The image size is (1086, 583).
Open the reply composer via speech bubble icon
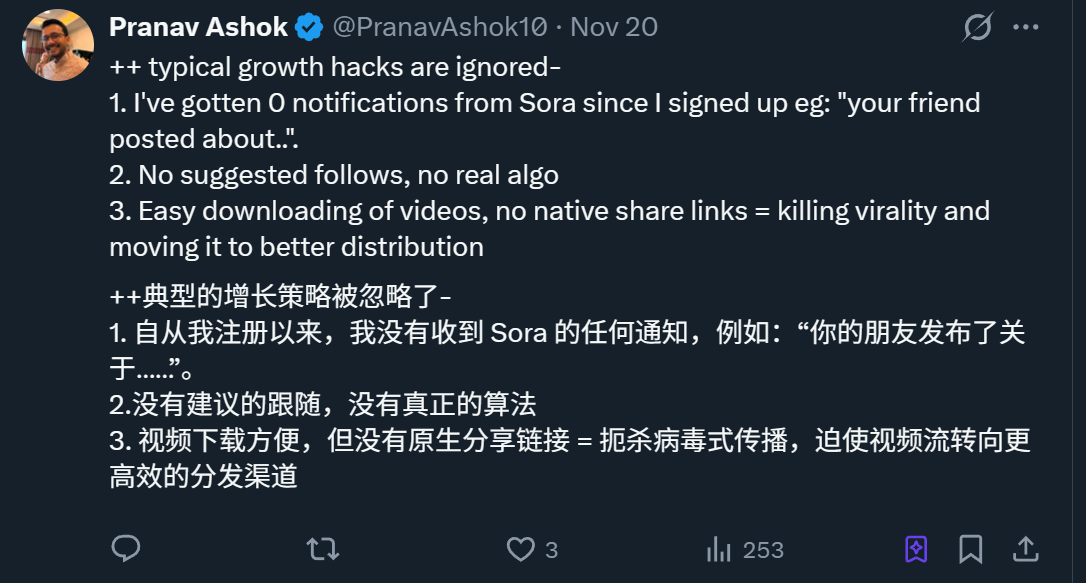(x=126, y=549)
